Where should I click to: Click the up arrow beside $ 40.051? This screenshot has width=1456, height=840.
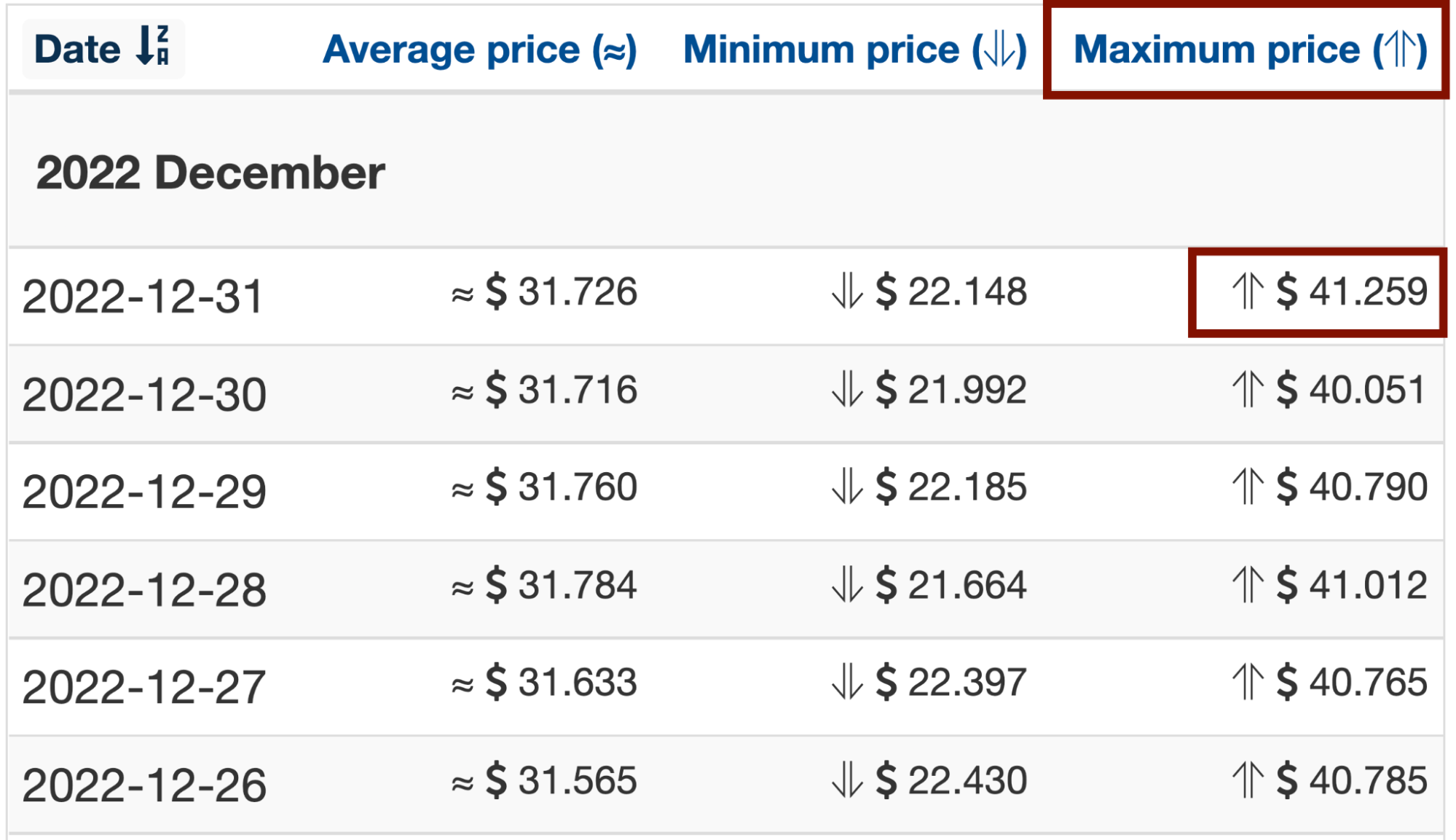click(1248, 389)
